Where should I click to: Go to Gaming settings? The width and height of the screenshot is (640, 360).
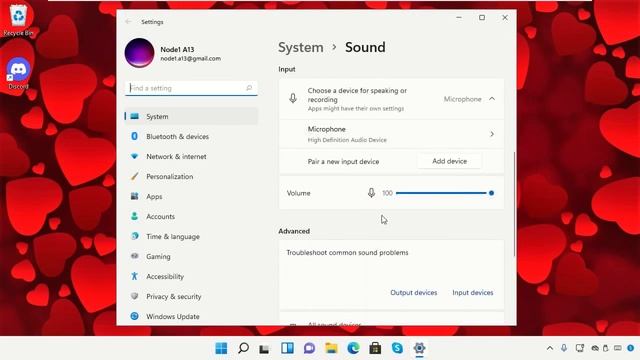point(191,256)
